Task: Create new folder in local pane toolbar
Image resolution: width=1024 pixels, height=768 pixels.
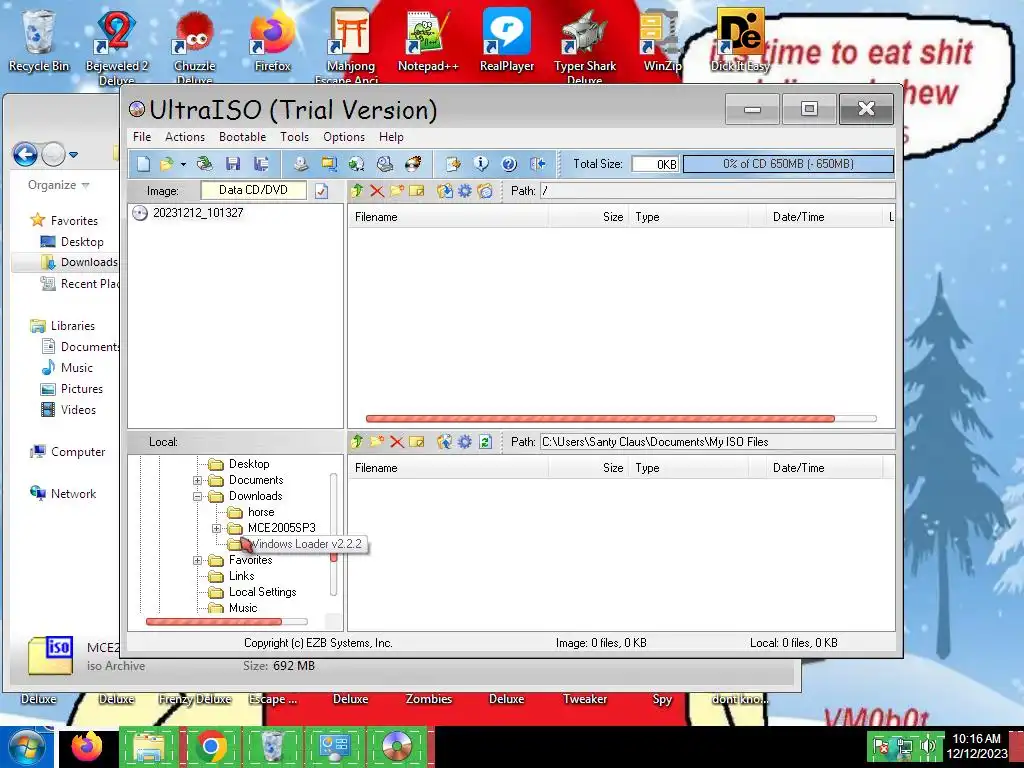Action: (377, 442)
